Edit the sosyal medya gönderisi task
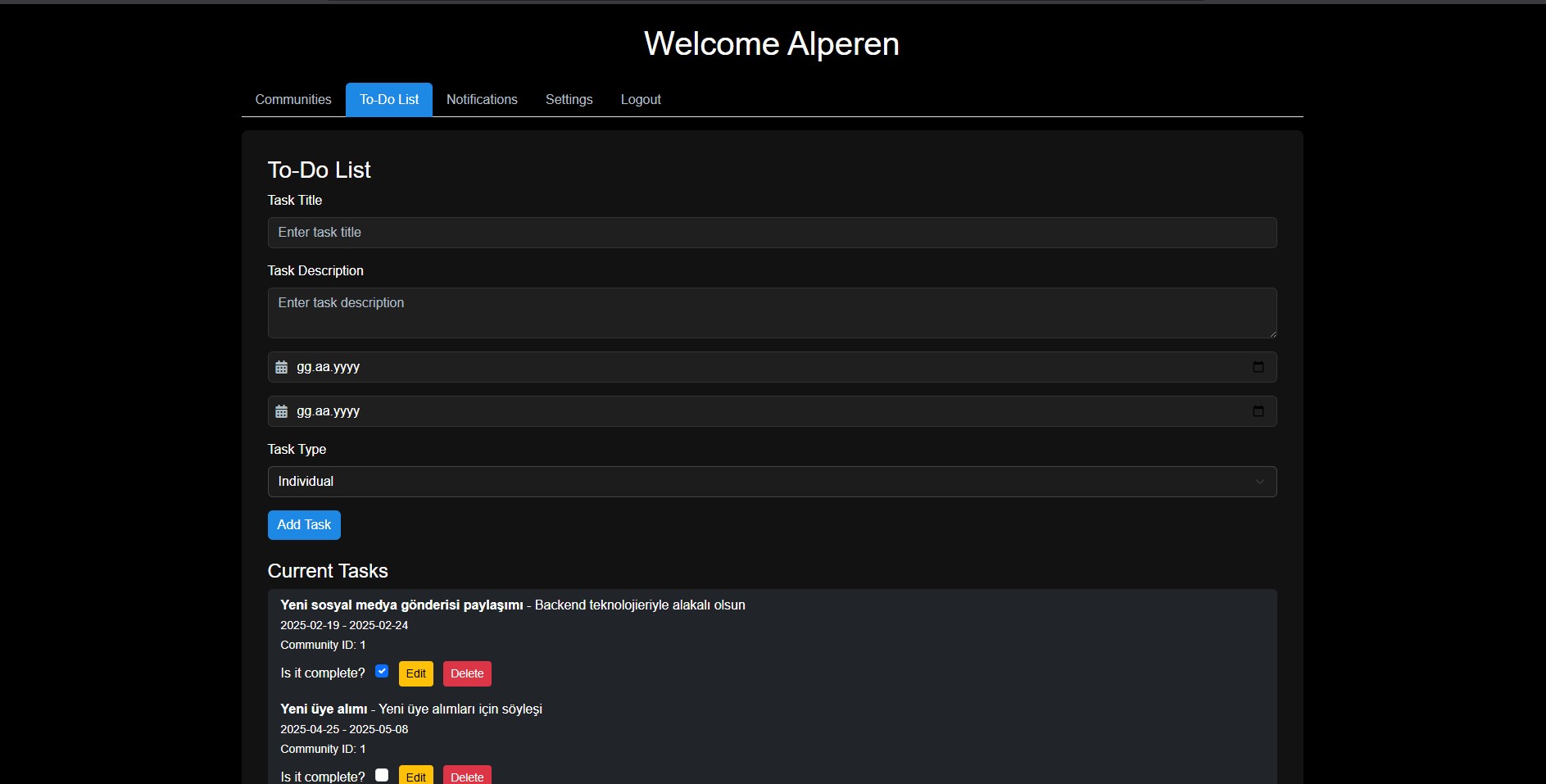 click(416, 673)
